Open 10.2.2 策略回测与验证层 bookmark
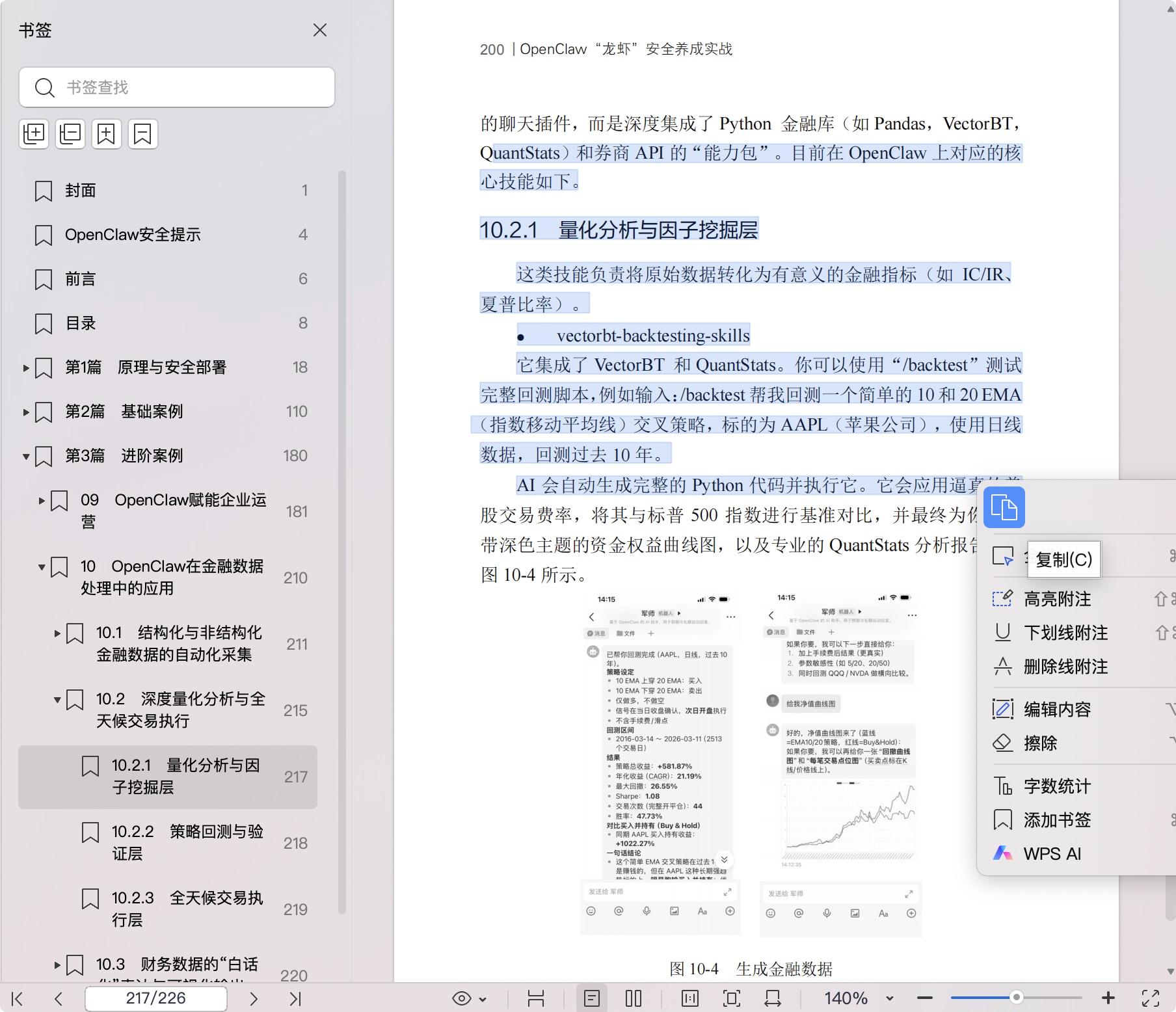1176x1012 pixels. 168,843
